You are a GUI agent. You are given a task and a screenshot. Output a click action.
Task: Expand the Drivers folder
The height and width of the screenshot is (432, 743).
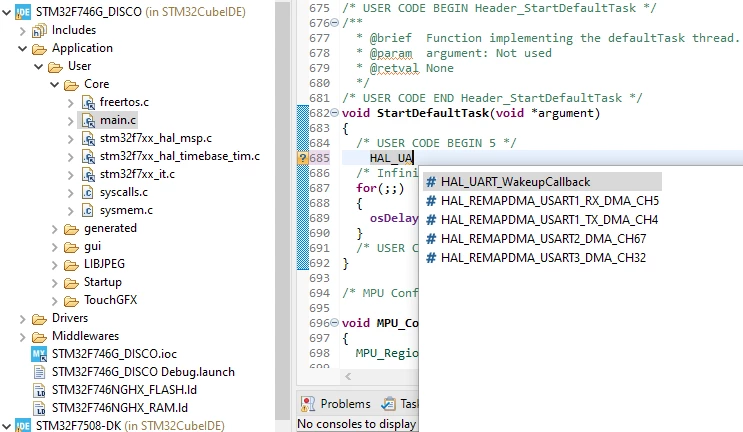[22, 319]
